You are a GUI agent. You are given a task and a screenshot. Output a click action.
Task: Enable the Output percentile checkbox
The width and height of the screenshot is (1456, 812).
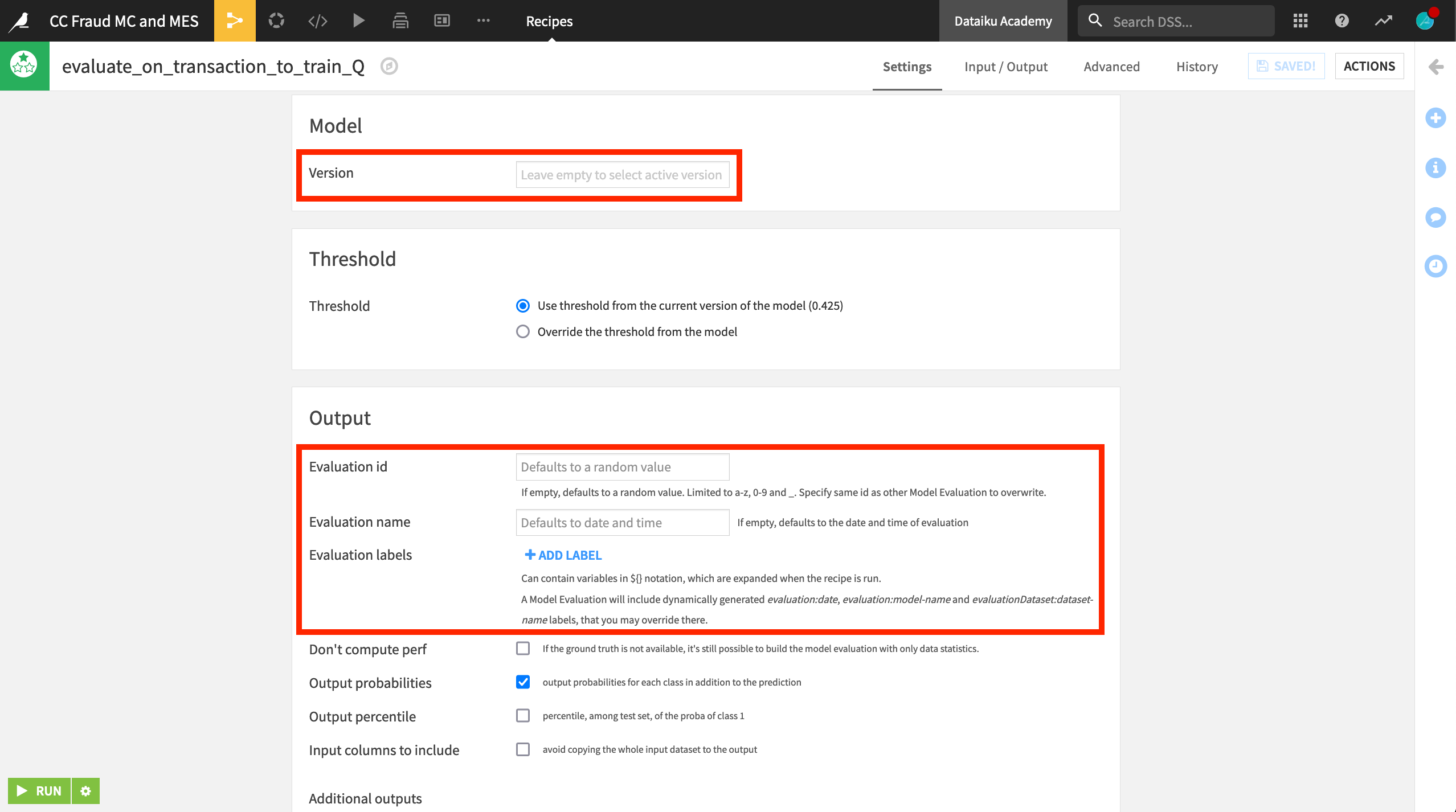522,715
